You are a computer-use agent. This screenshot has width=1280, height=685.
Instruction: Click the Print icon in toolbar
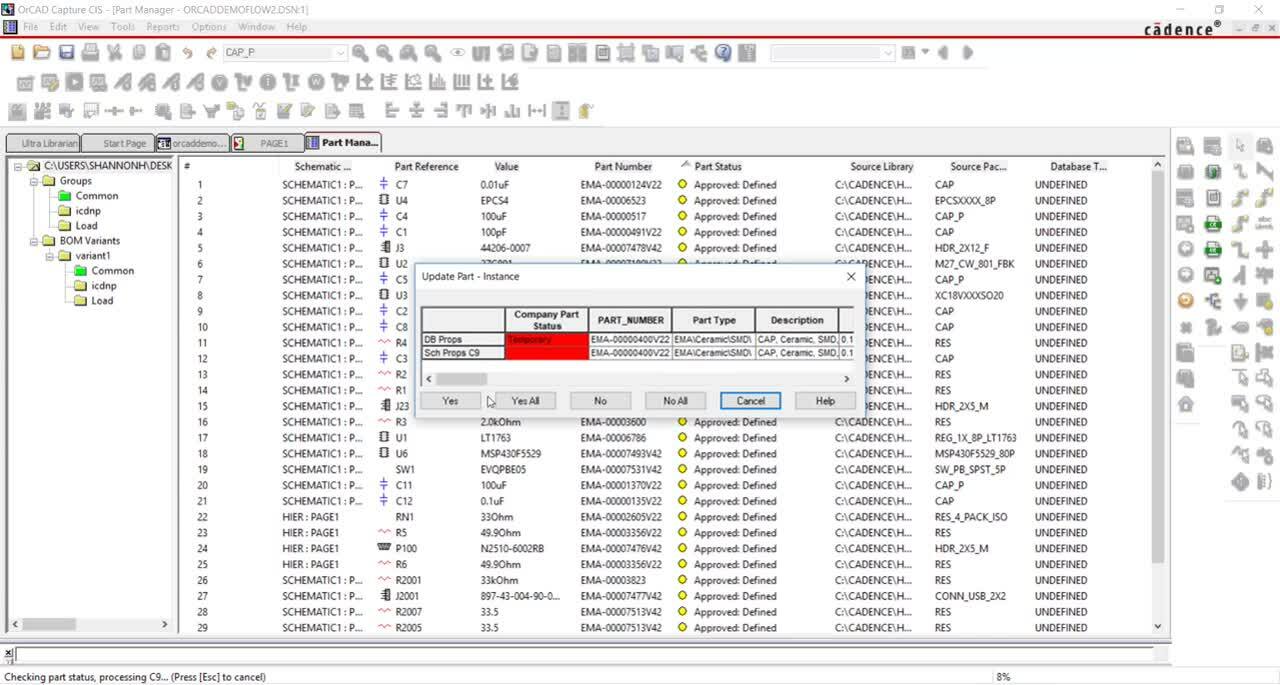point(90,52)
